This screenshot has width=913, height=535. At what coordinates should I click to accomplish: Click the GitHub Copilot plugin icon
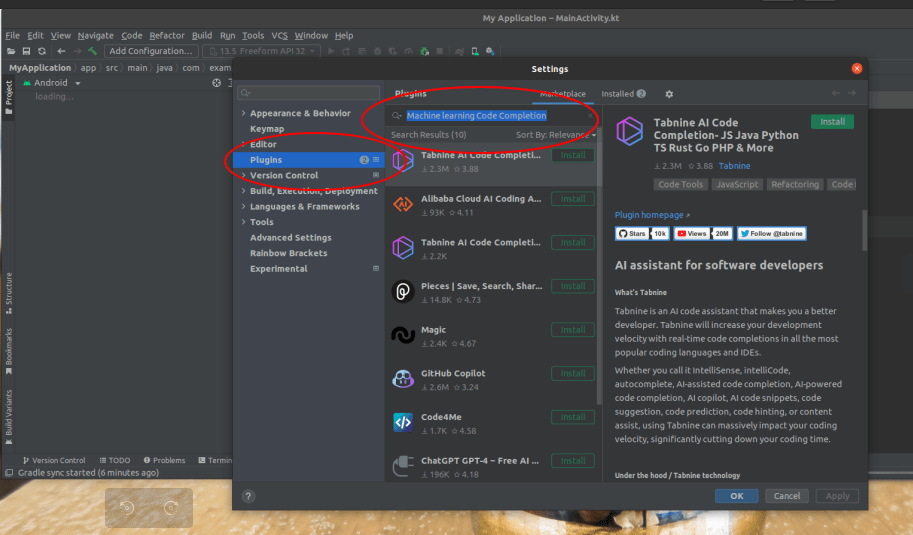(x=402, y=379)
